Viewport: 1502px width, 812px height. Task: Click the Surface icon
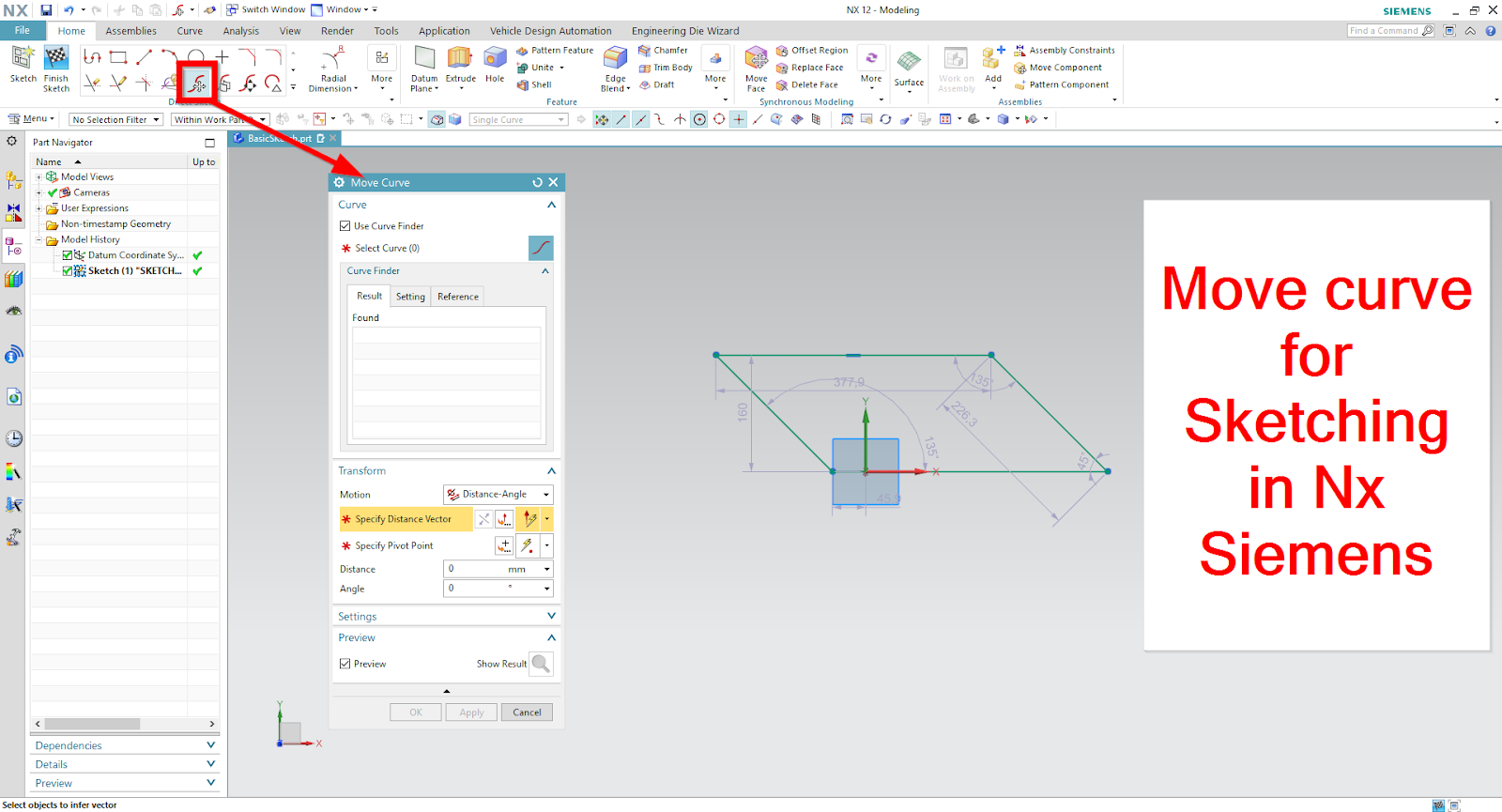909,62
